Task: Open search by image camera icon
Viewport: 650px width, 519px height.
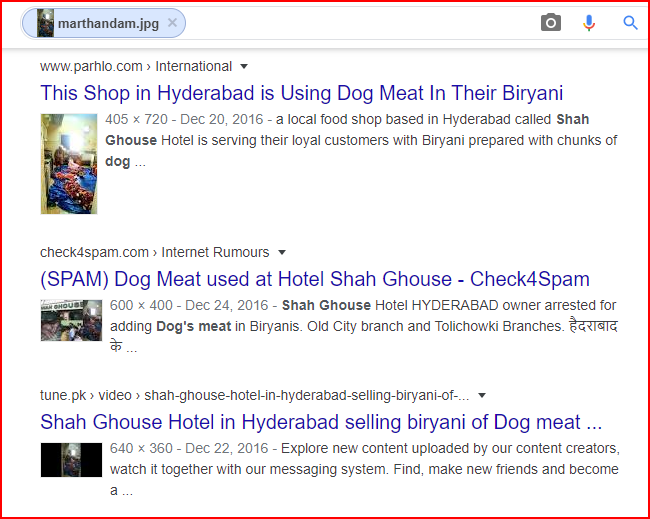Action: click(x=551, y=22)
